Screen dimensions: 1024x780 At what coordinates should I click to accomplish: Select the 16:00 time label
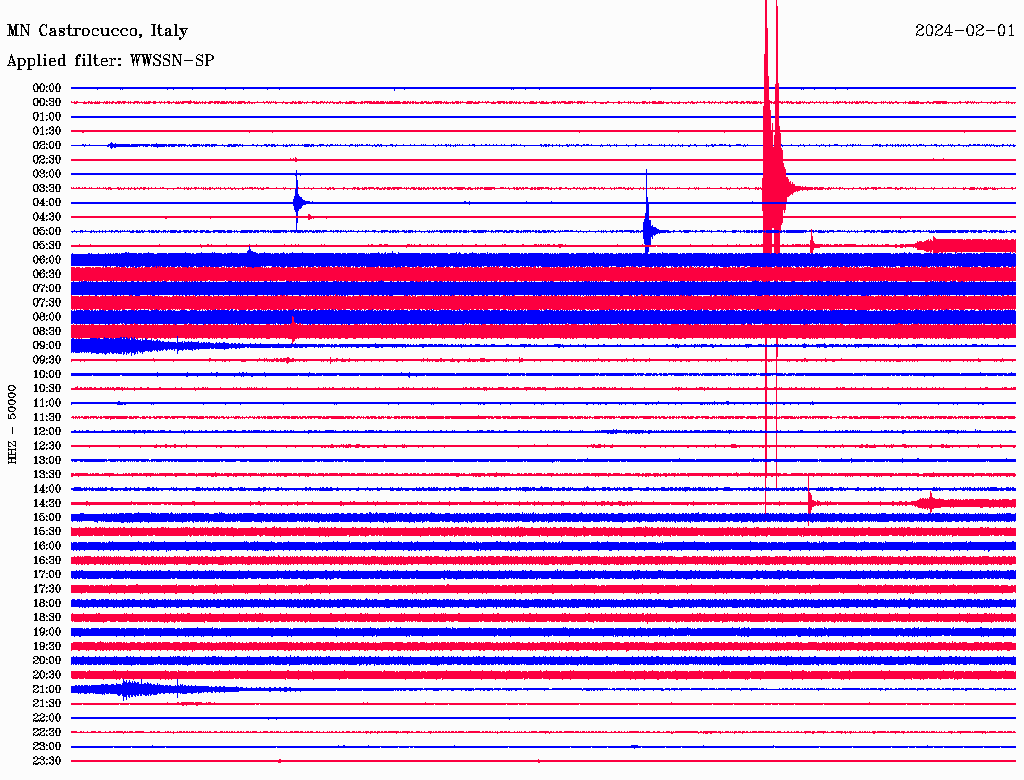click(x=47, y=546)
